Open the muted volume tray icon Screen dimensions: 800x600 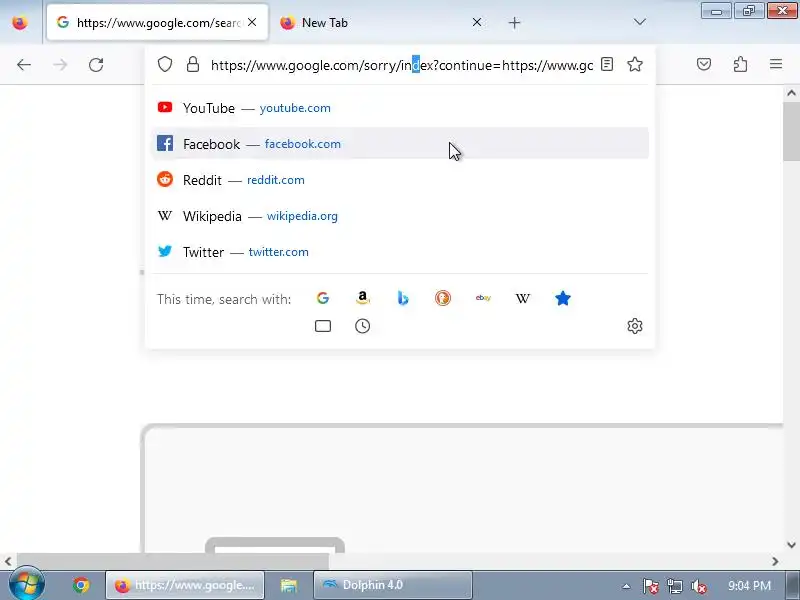698,586
